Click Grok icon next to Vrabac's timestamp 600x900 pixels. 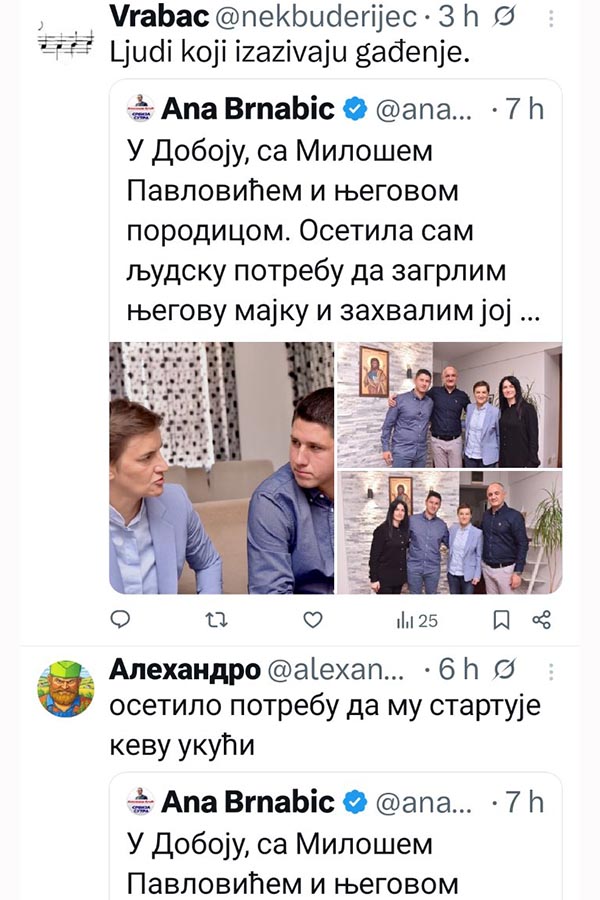click(x=504, y=18)
